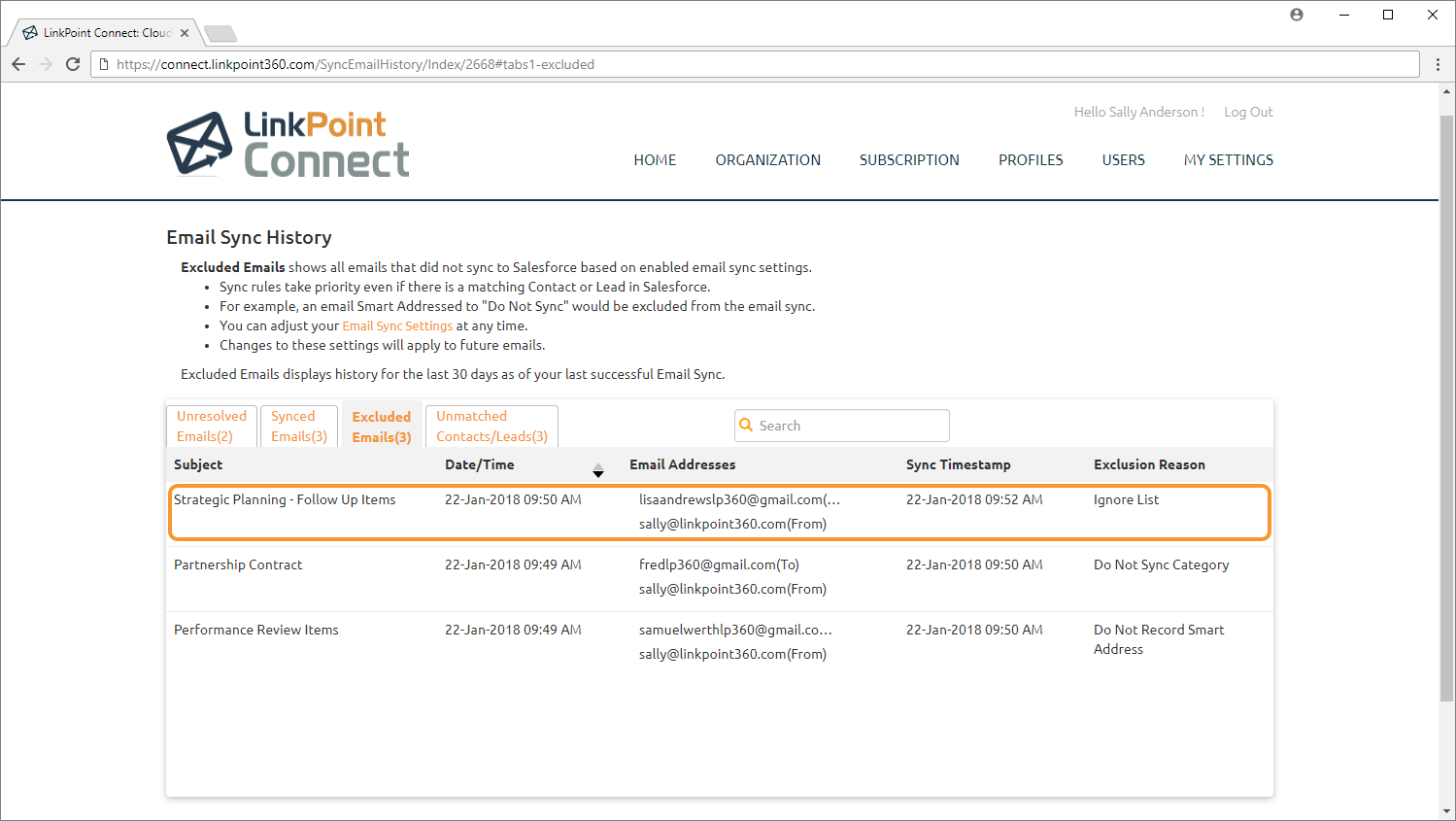Viewport: 1456px width, 821px height.
Task: Select 'Partnership Contract' subject
Action: pos(238,564)
